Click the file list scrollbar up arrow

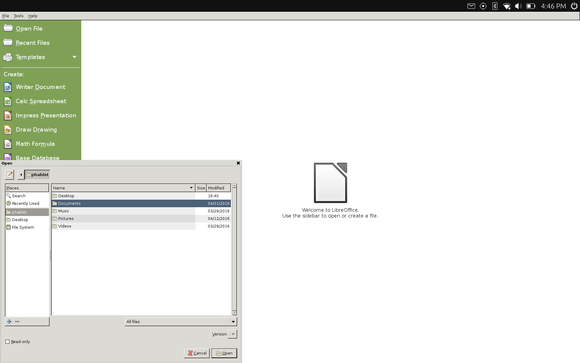(234, 186)
